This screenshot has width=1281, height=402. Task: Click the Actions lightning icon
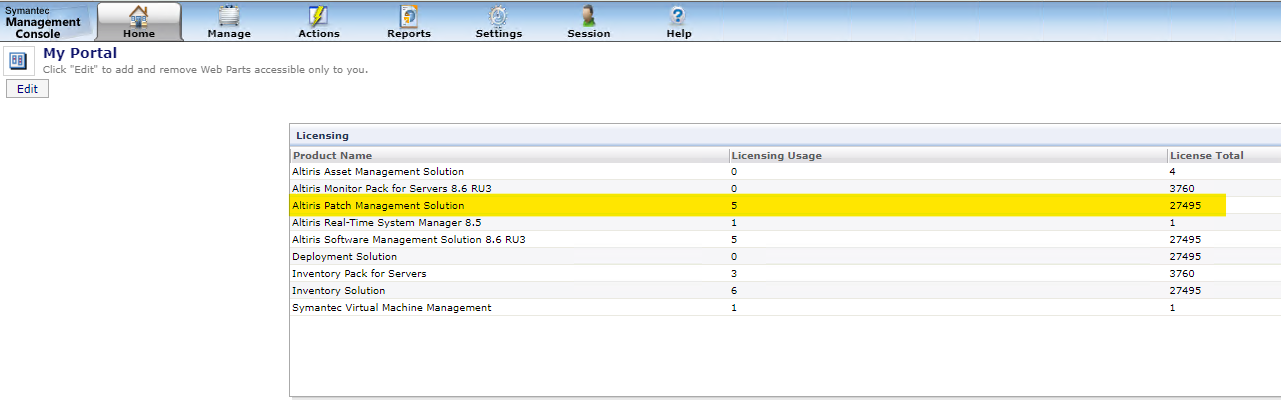[x=318, y=15]
